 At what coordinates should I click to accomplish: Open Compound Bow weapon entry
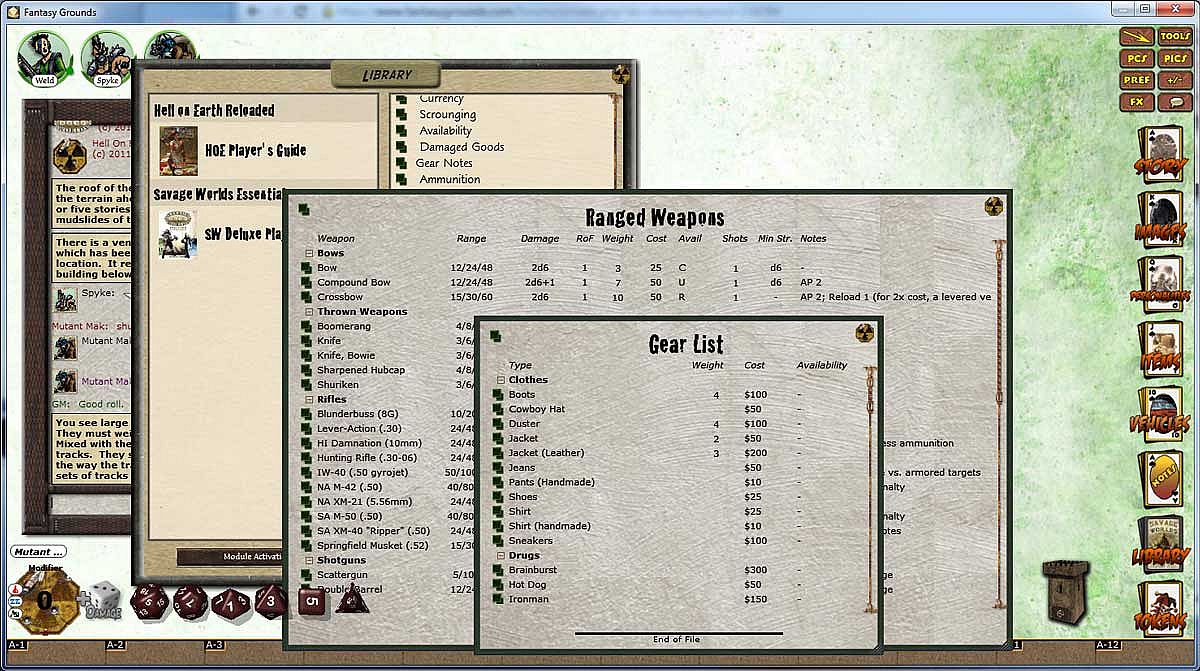pos(354,283)
